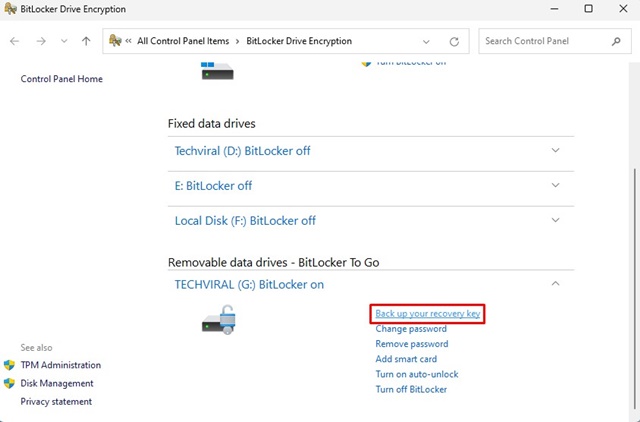Open TPM Administration link
This screenshot has width=640, height=422.
coord(61,365)
